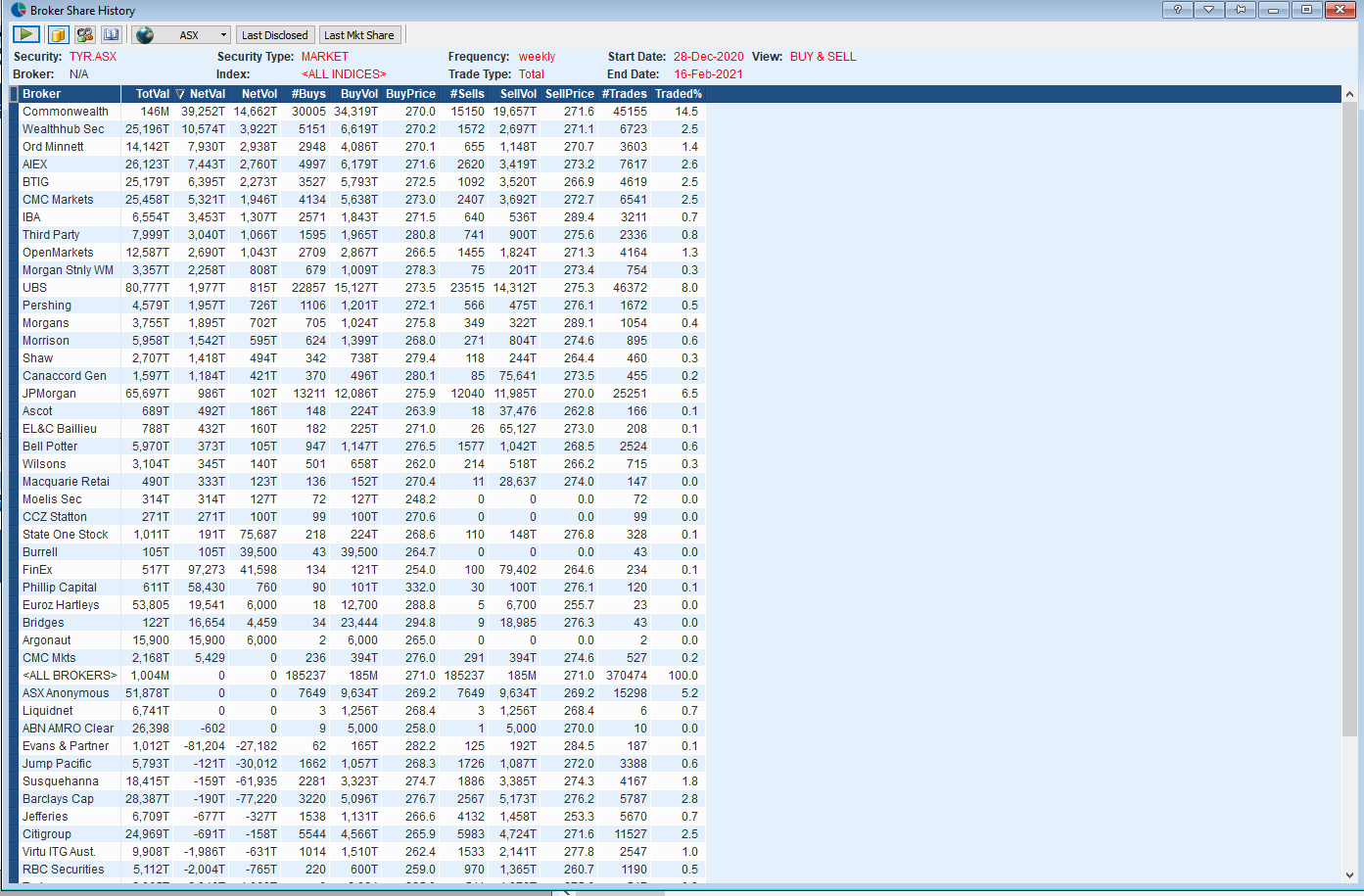Sort by the TotVal column header
The height and width of the screenshot is (896, 1364).
[146, 94]
